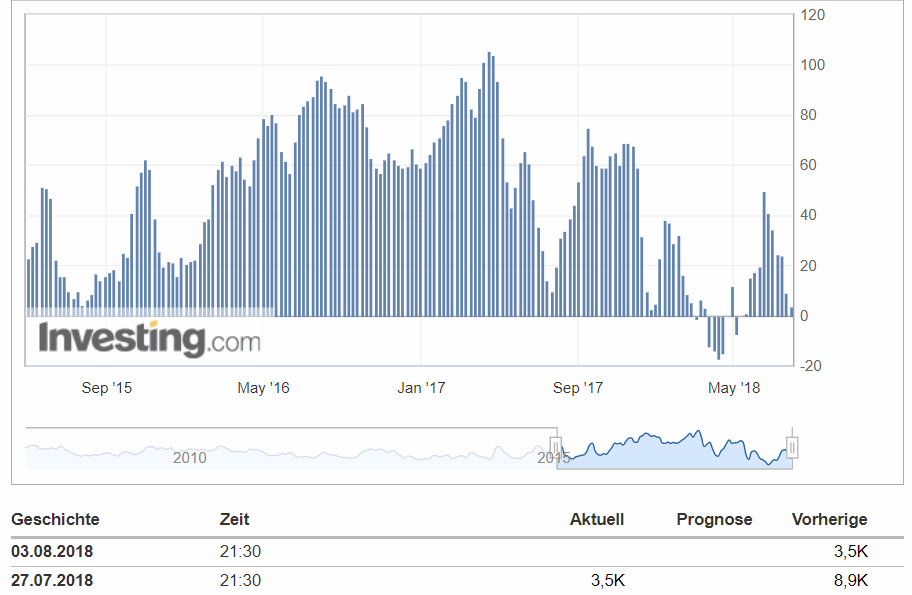Click the May '18 axis label
This screenshot has height=595, width=912.
tap(733, 388)
